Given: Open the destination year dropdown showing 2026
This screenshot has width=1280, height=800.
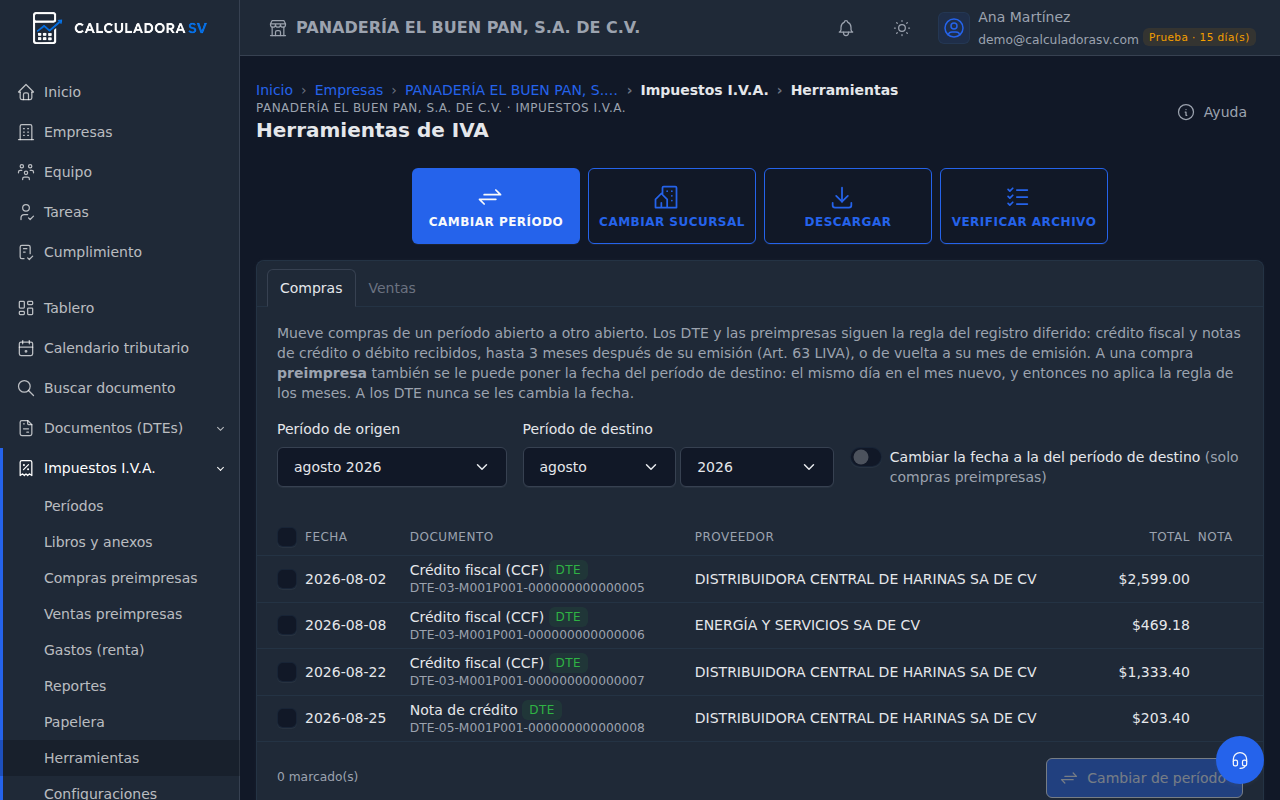Looking at the screenshot, I should (x=757, y=467).
